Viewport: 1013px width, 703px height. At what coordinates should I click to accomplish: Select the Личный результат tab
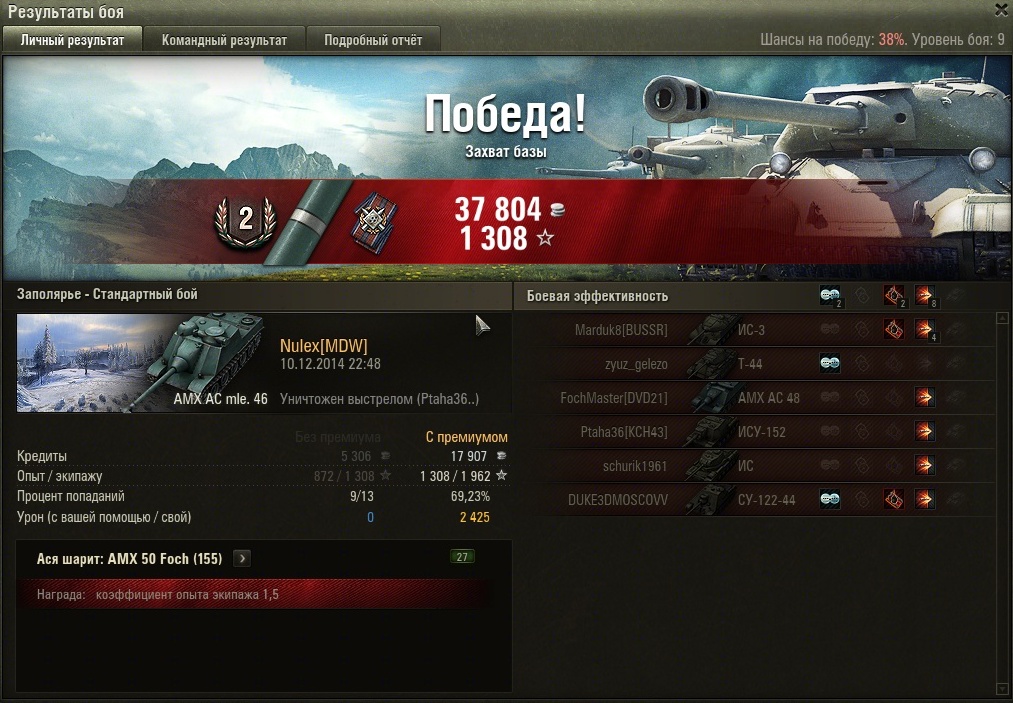(72, 39)
